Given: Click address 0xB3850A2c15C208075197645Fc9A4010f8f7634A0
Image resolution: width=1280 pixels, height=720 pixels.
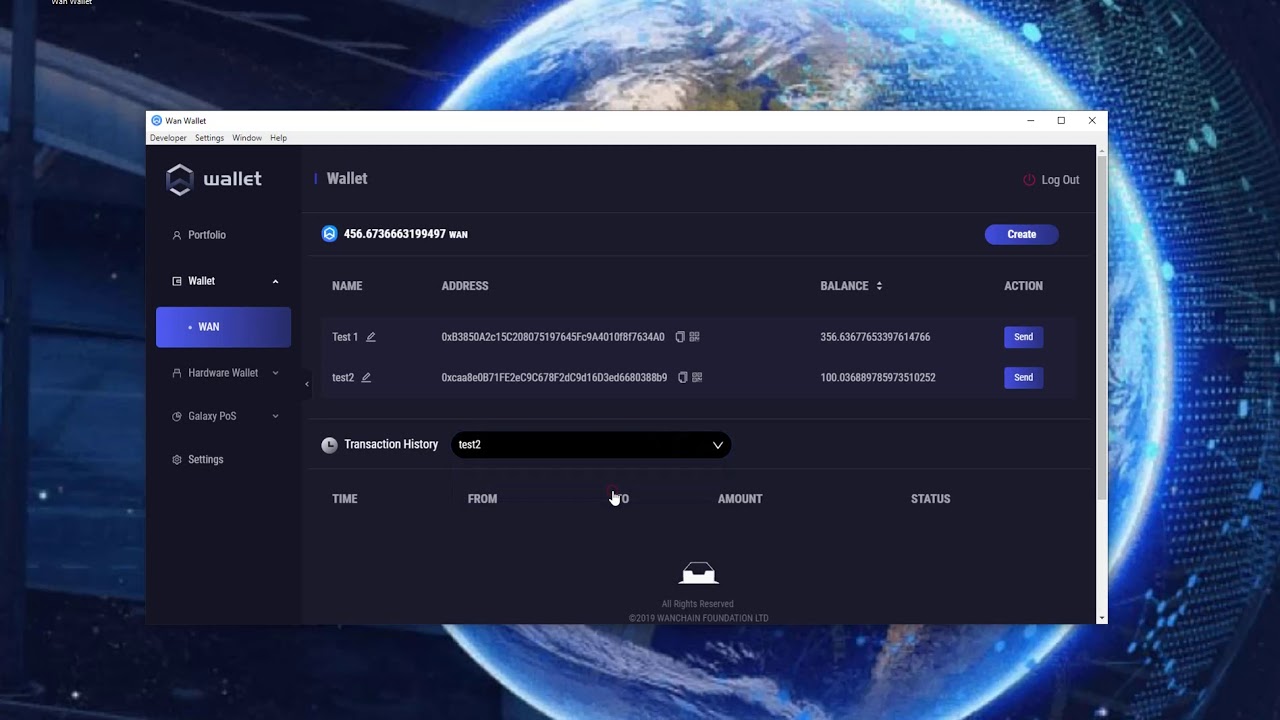Looking at the screenshot, I should point(553,337).
